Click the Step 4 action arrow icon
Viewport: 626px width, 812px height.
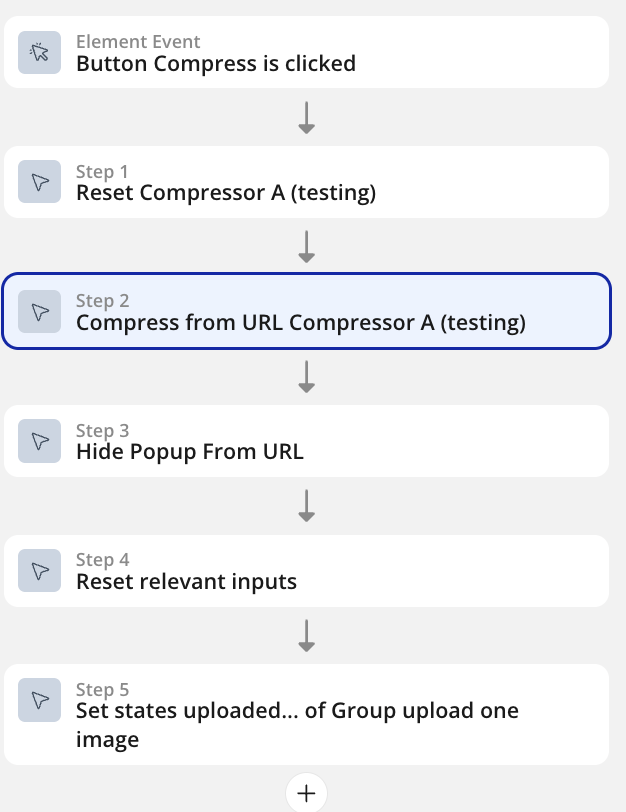pos(40,571)
